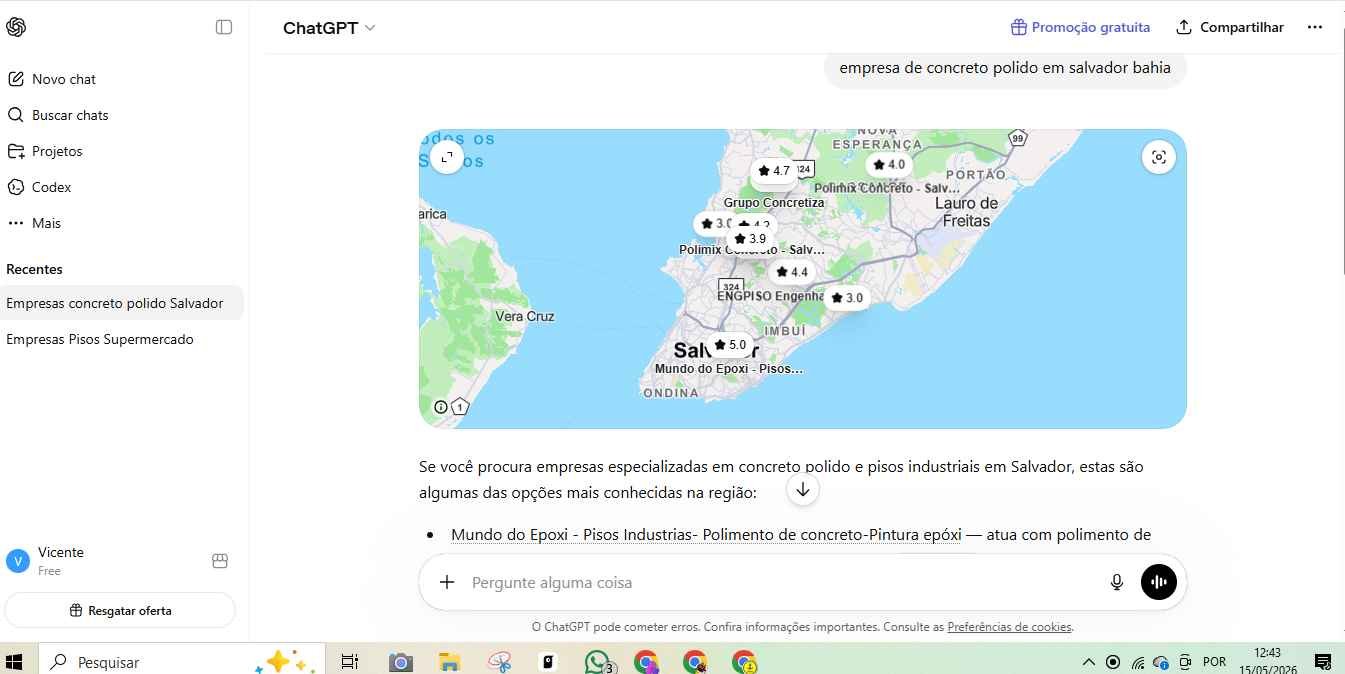Collapse the sidebar with the panel icon
This screenshot has height=674, width=1345.
tap(224, 27)
